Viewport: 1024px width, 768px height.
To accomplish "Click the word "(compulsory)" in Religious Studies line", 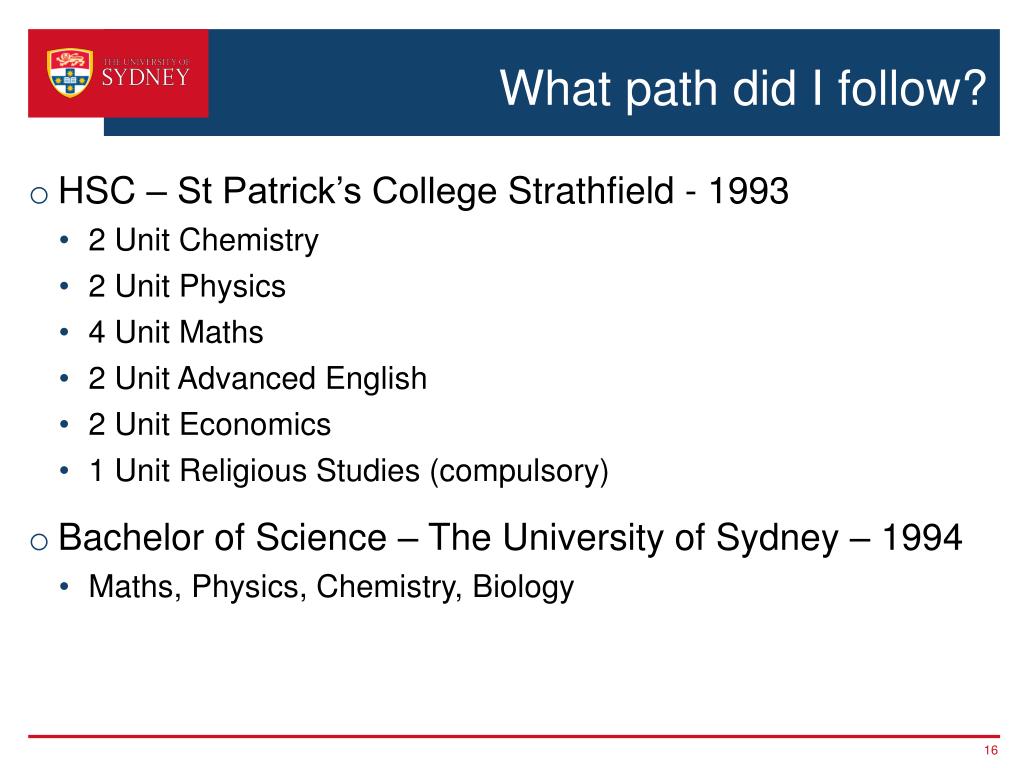I will point(518,471).
